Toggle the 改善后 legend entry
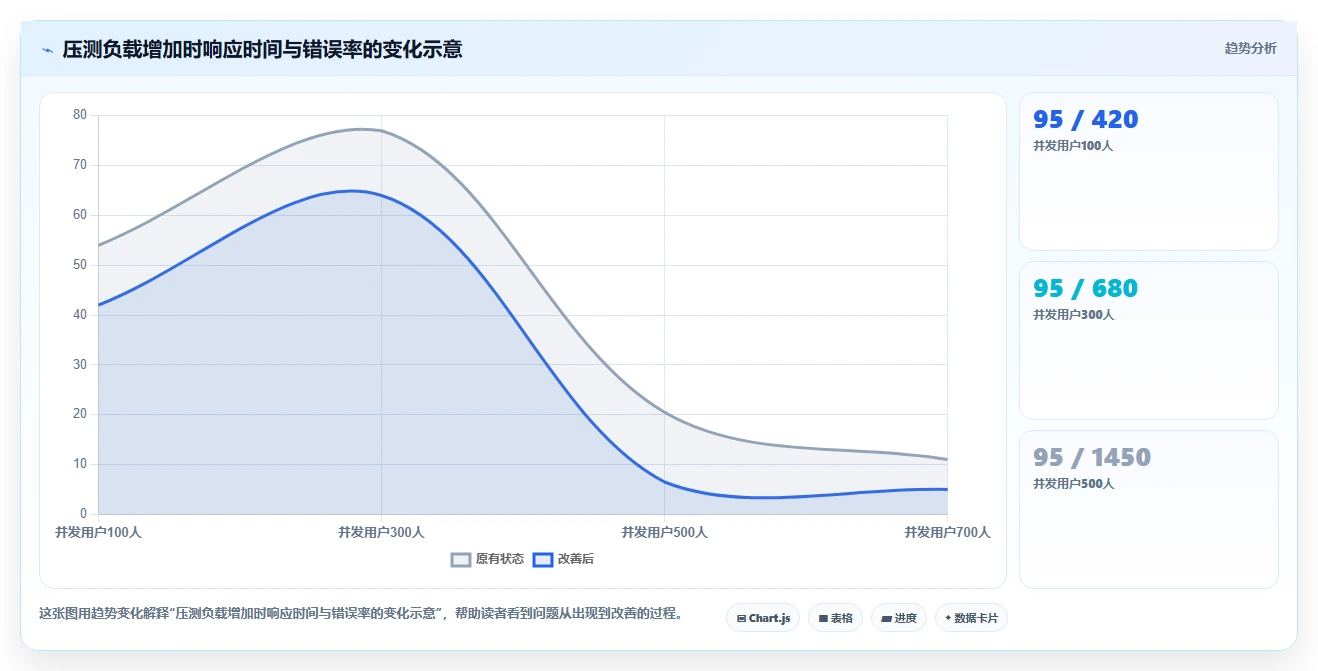This screenshot has height=671, width=1318. click(563, 559)
